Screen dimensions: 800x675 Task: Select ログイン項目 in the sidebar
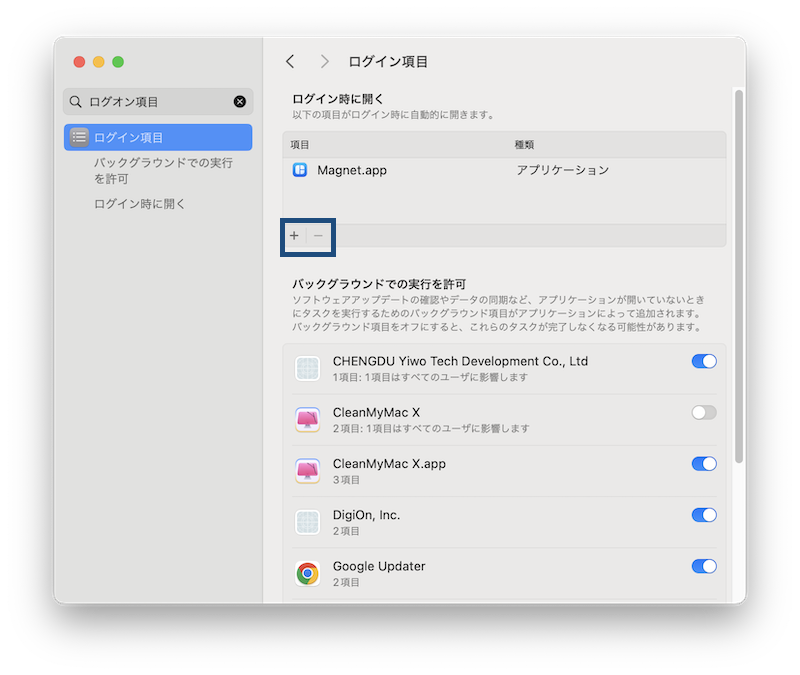(x=158, y=137)
